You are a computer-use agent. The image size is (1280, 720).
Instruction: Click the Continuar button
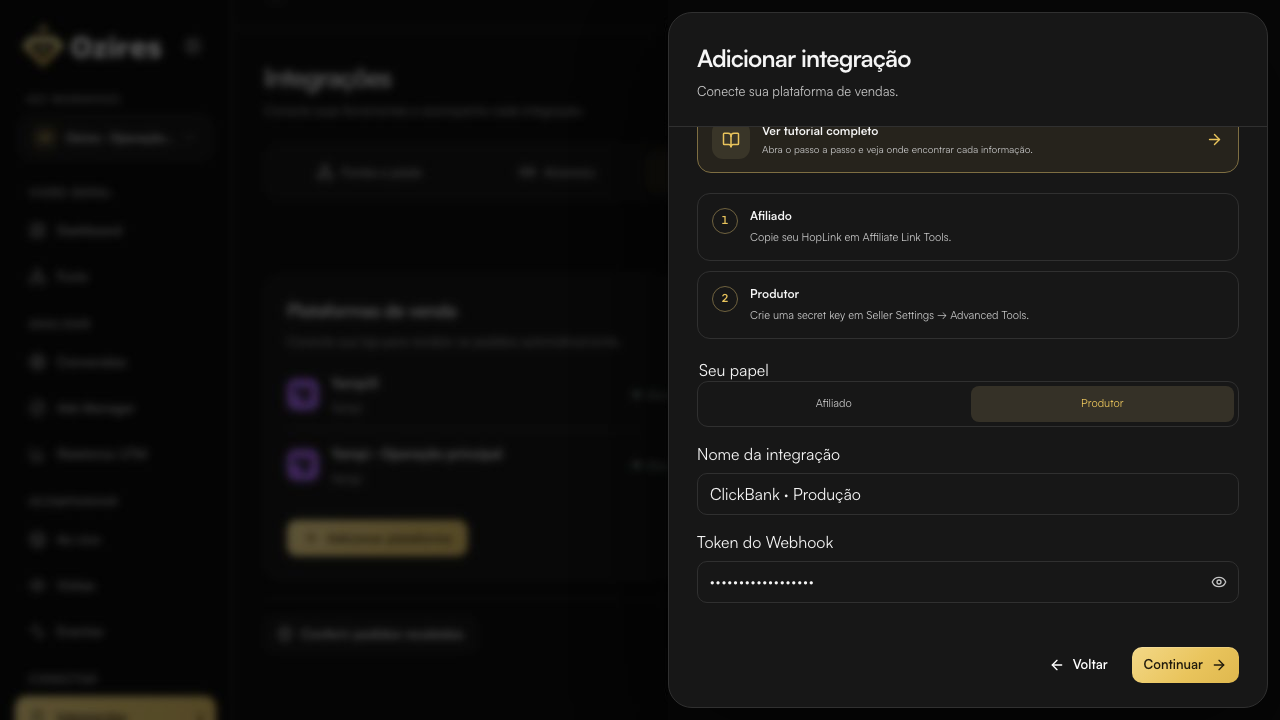tap(1185, 665)
